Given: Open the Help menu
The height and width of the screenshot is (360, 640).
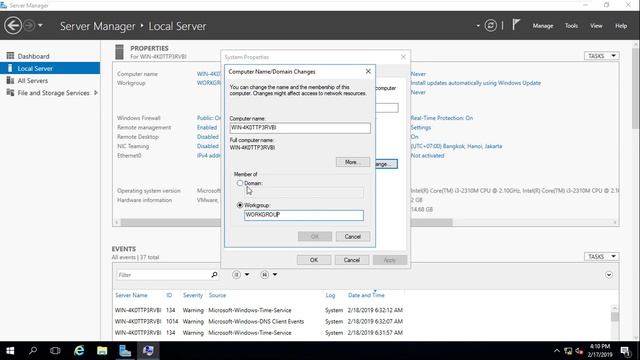Looking at the screenshot, I should tap(621, 26).
